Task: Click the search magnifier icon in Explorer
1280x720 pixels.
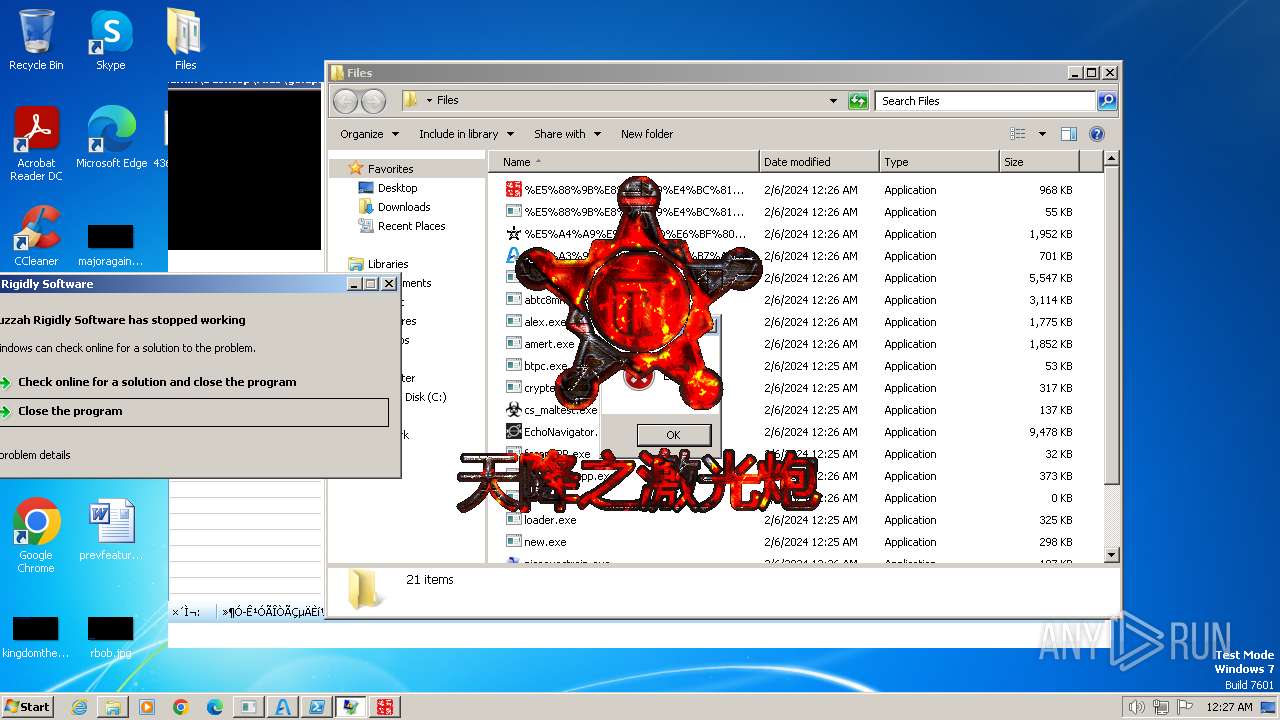Action: (x=1106, y=101)
